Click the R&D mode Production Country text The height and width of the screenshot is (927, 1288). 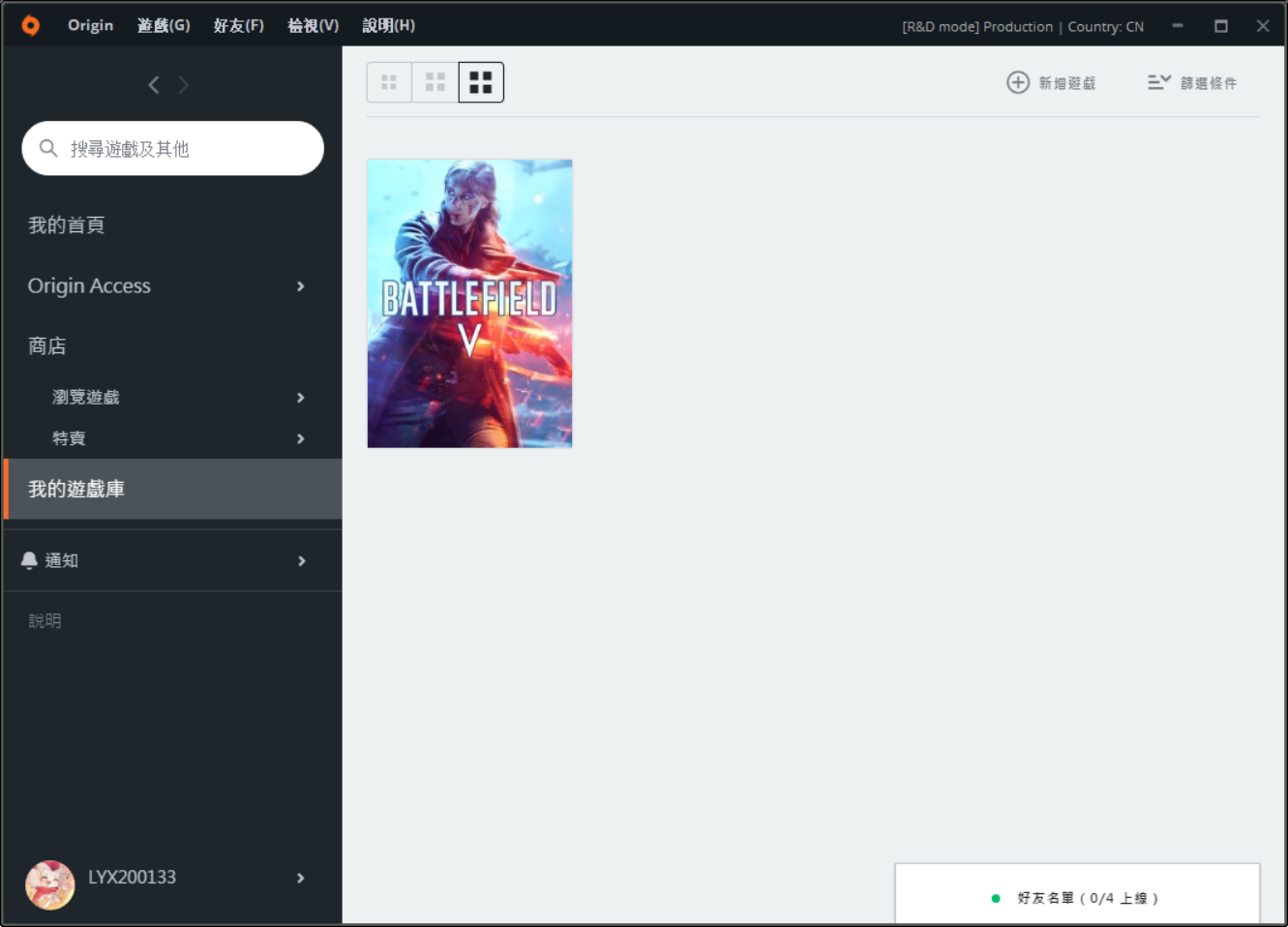1023,27
